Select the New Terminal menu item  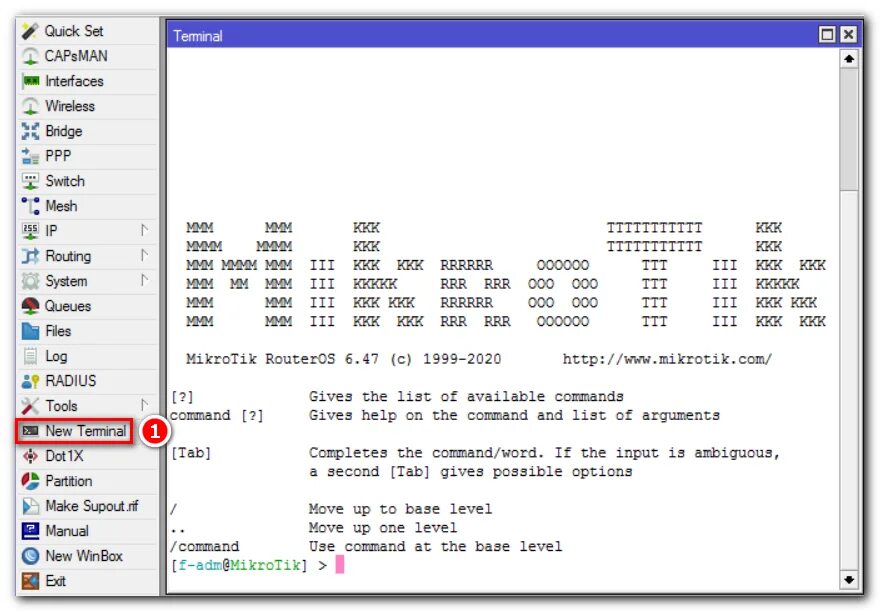point(75,431)
